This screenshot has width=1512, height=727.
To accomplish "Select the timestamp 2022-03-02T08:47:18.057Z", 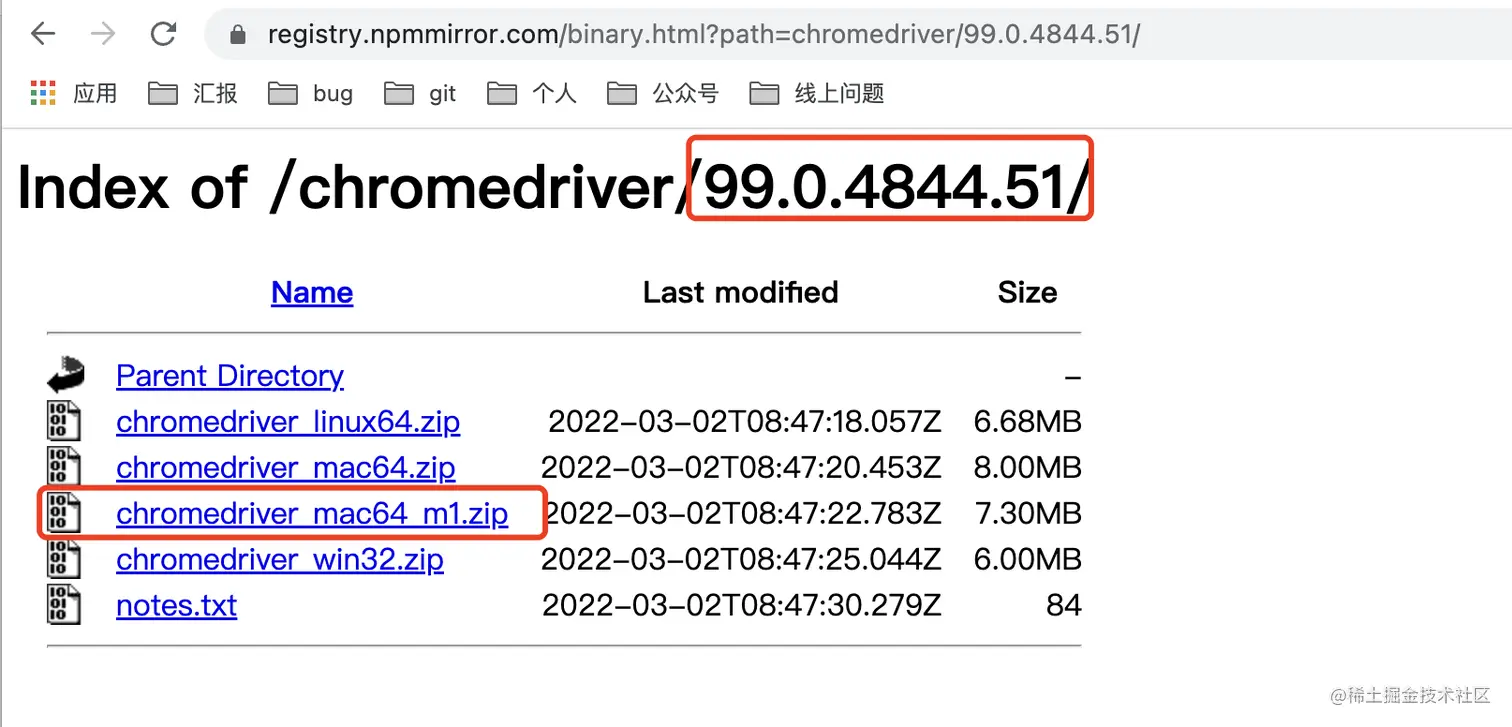I will click(745, 422).
